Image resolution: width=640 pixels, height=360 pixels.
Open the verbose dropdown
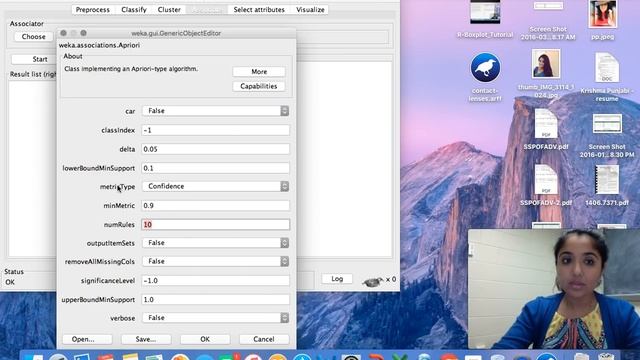pyautogui.click(x=216, y=318)
